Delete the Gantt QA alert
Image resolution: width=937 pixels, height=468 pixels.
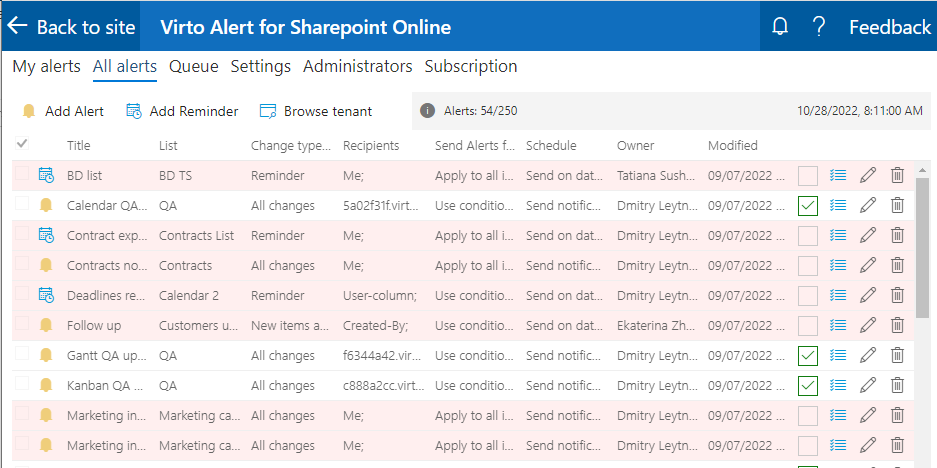click(x=897, y=356)
